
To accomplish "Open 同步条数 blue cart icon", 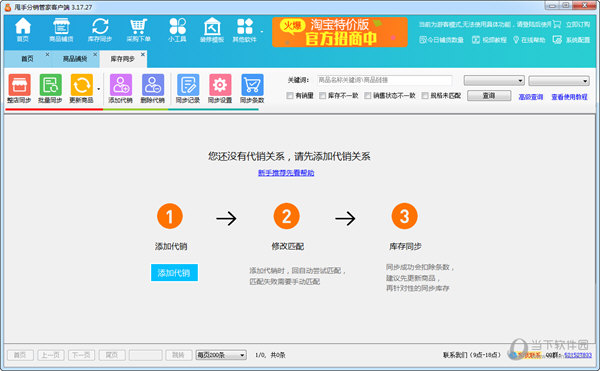I will (252, 88).
